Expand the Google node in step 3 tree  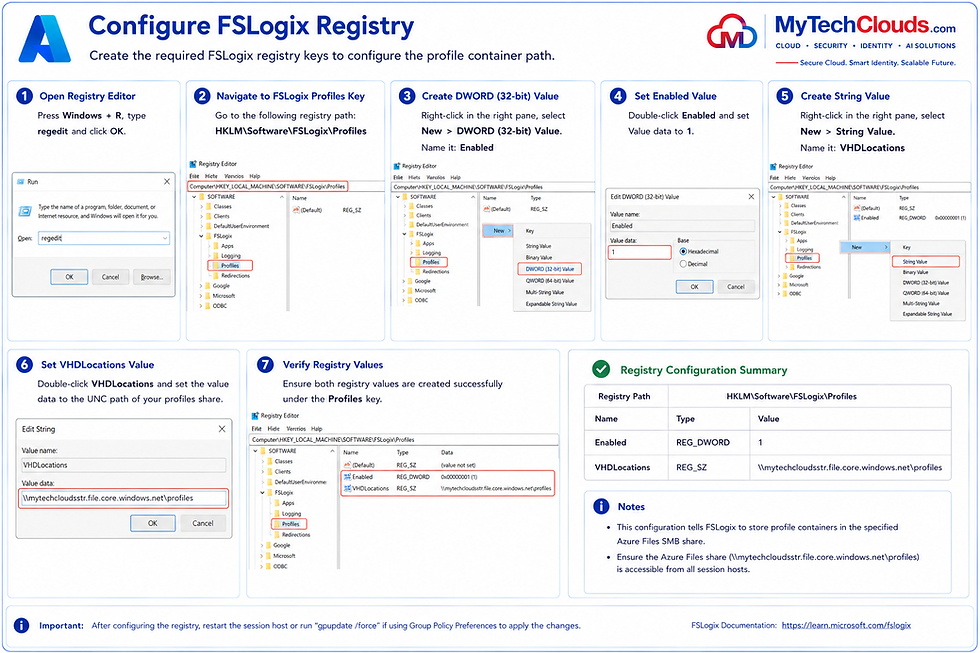pos(404,281)
